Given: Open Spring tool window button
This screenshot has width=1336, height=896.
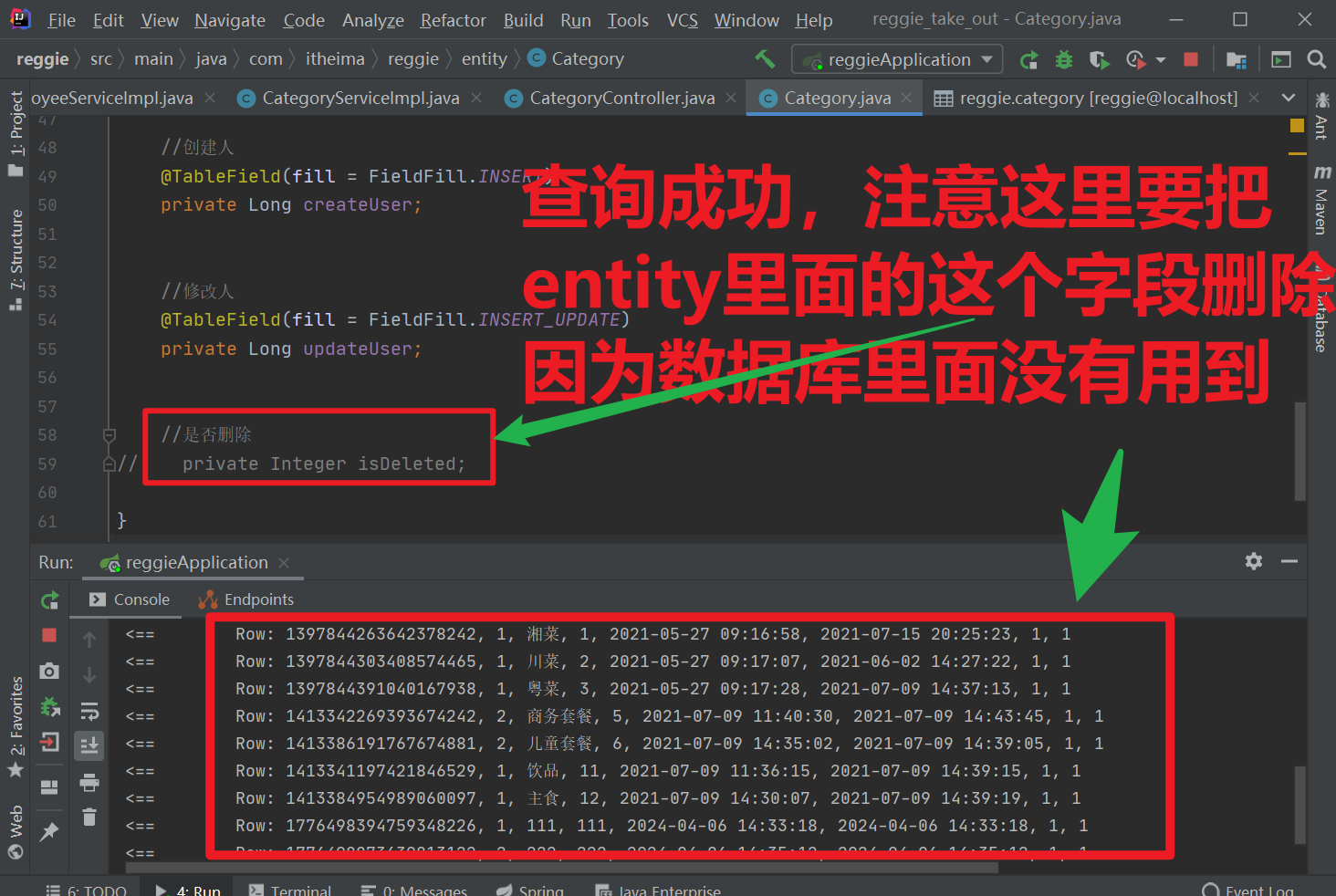Looking at the screenshot, I should 530,890.
